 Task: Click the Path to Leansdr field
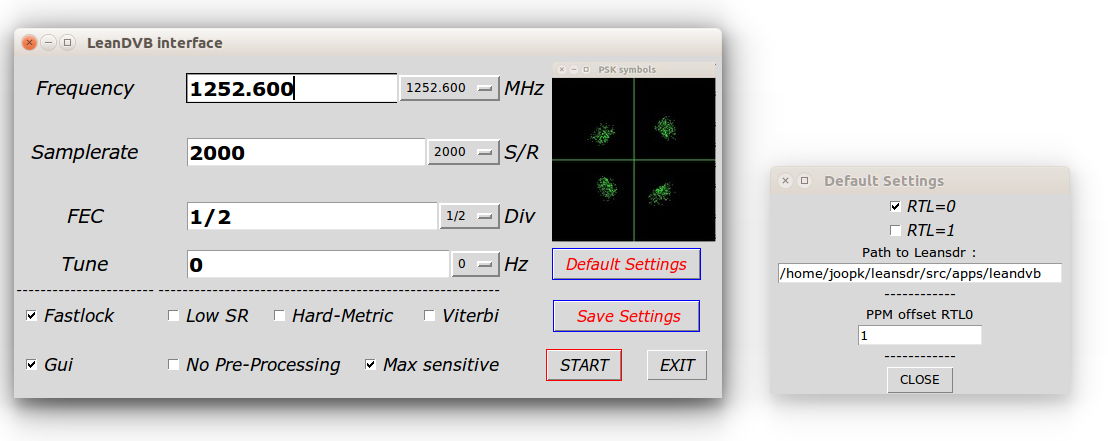pos(919,274)
